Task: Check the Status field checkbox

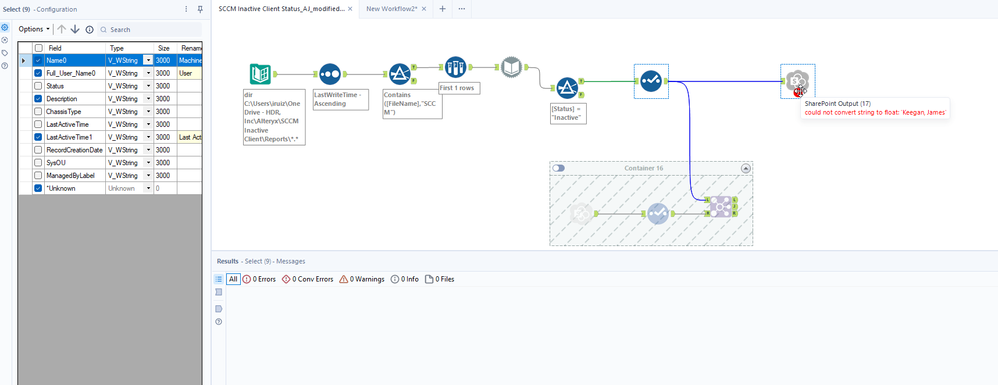Action: coord(38,86)
